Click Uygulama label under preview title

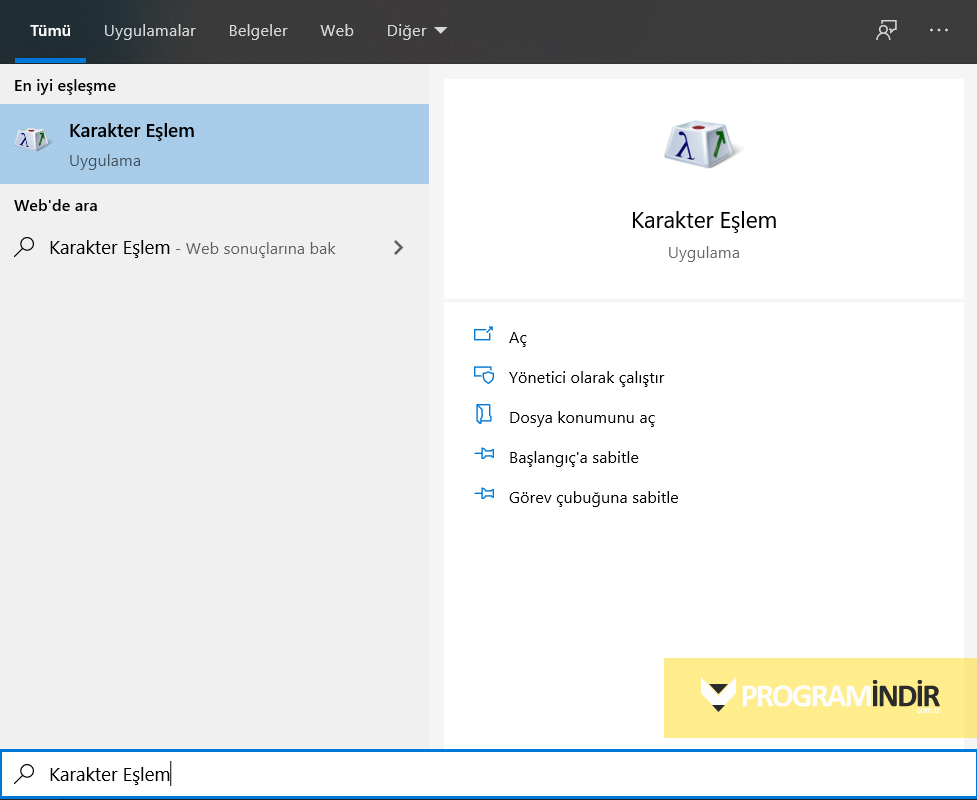point(703,253)
